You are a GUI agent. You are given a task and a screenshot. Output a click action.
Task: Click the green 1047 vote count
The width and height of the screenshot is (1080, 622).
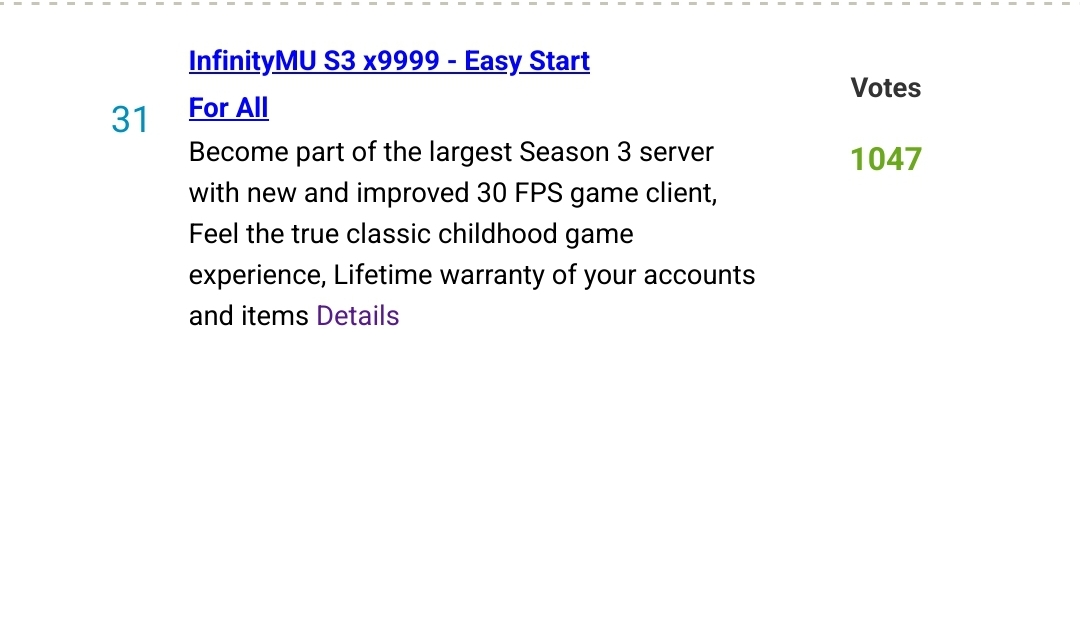[x=886, y=159]
